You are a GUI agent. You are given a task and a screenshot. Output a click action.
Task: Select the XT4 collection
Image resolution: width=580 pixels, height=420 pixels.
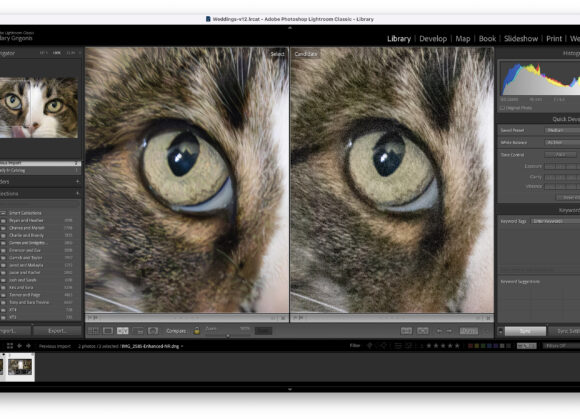(13, 310)
